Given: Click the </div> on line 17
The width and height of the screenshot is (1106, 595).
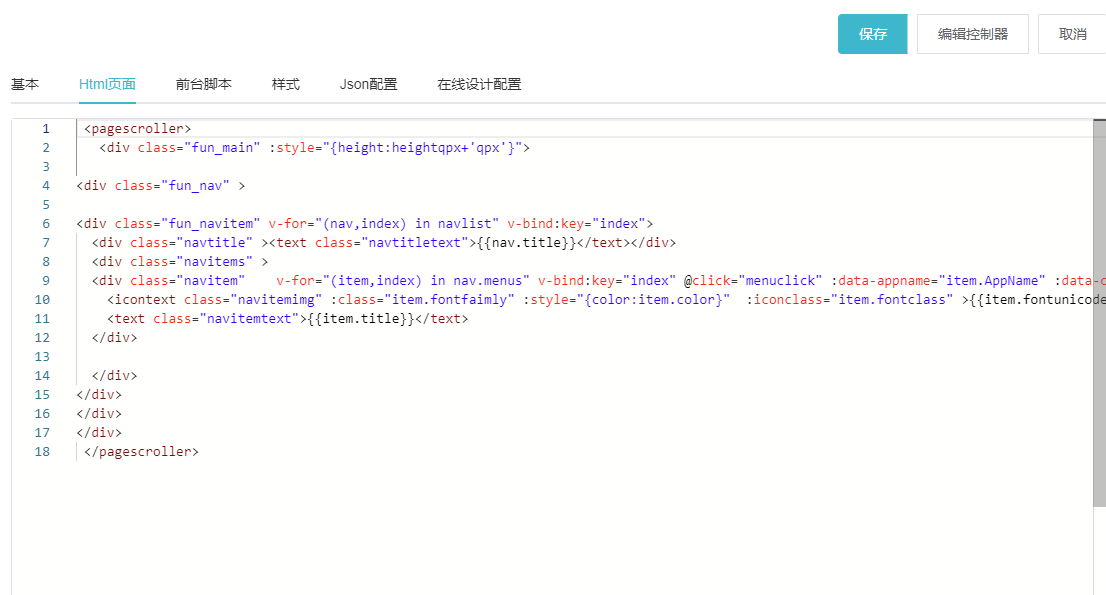Looking at the screenshot, I should (99, 433).
